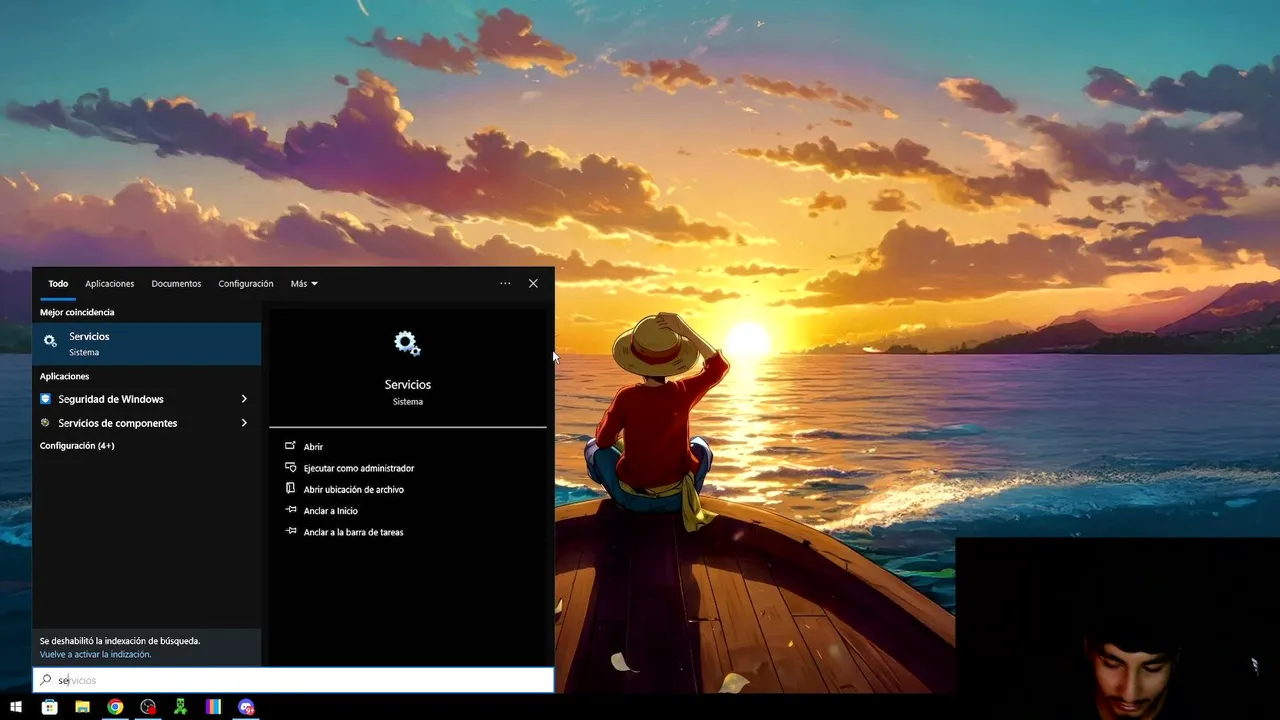The height and width of the screenshot is (720, 1280).
Task: Expand the Servicios de componentes chevron arrow
Action: tap(244, 423)
